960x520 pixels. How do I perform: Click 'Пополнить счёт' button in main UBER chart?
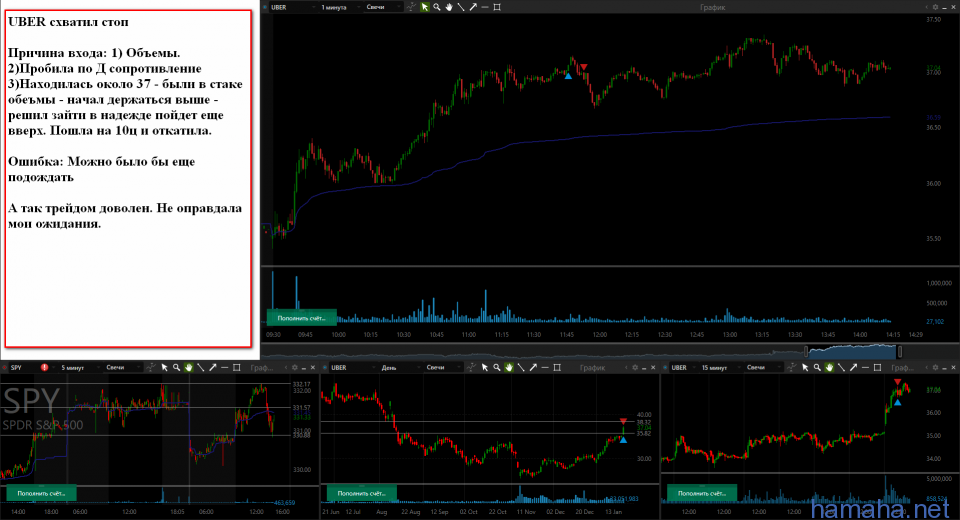pyautogui.click(x=302, y=318)
